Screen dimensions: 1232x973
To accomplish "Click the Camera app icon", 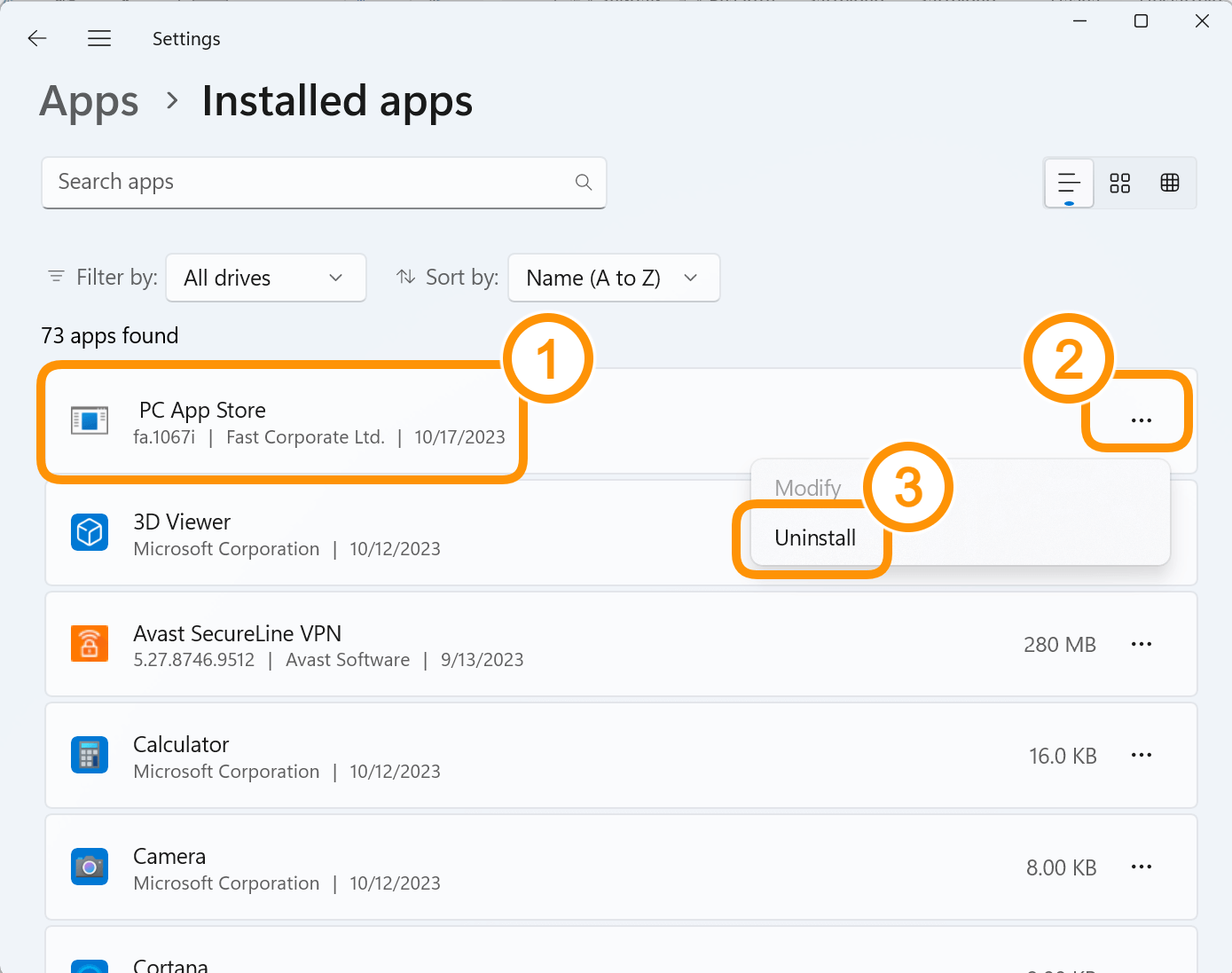I will point(90,867).
